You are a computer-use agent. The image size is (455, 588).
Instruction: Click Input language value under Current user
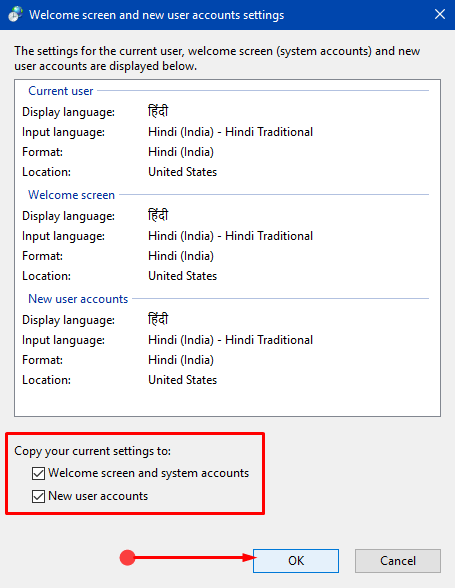pos(230,132)
